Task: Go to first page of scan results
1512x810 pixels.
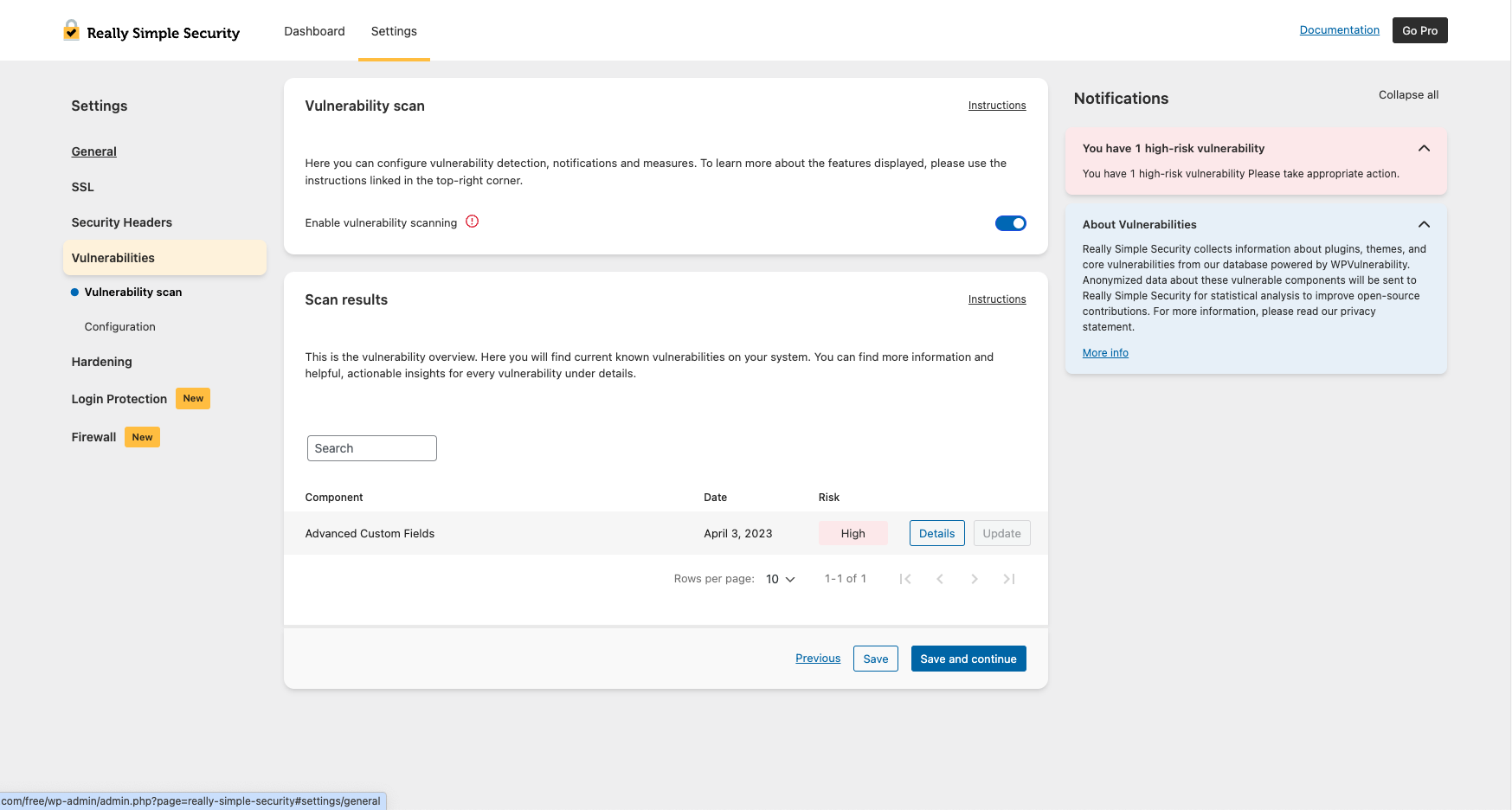Action: [x=905, y=579]
